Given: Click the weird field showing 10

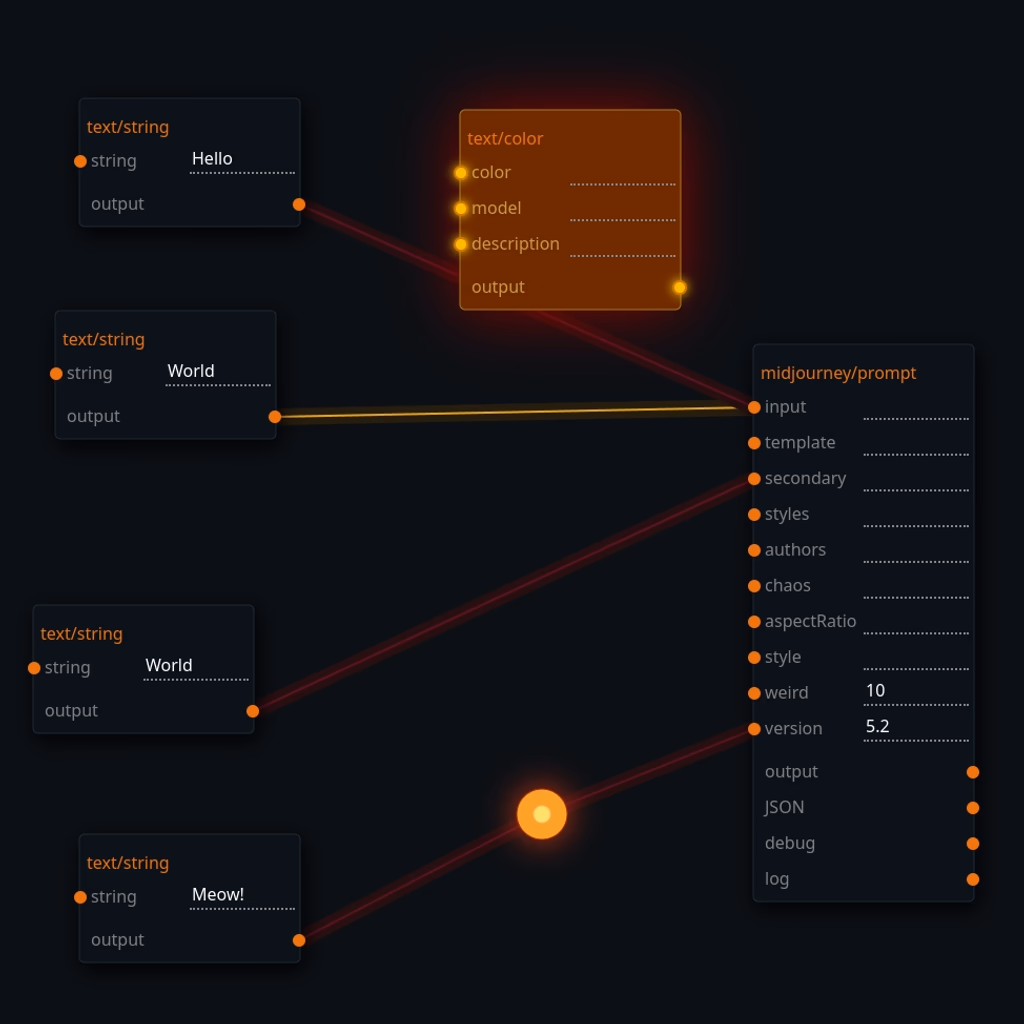Looking at the screenshot, I should tap(916, 692).
